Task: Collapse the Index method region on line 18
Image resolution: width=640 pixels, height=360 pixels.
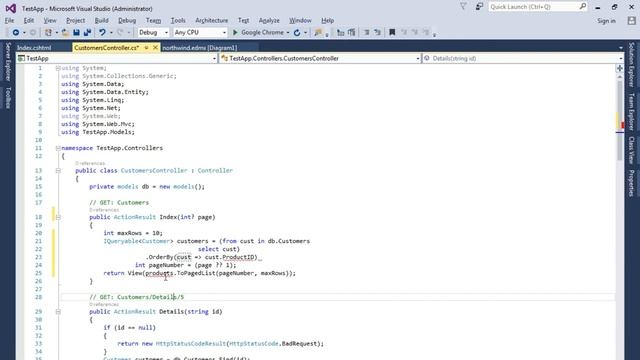Action: [58, 217]
